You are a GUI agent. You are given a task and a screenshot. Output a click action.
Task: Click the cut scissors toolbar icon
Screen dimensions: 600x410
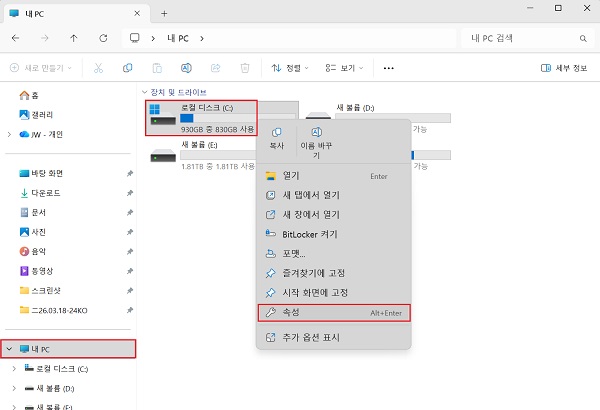coord(98,68)
